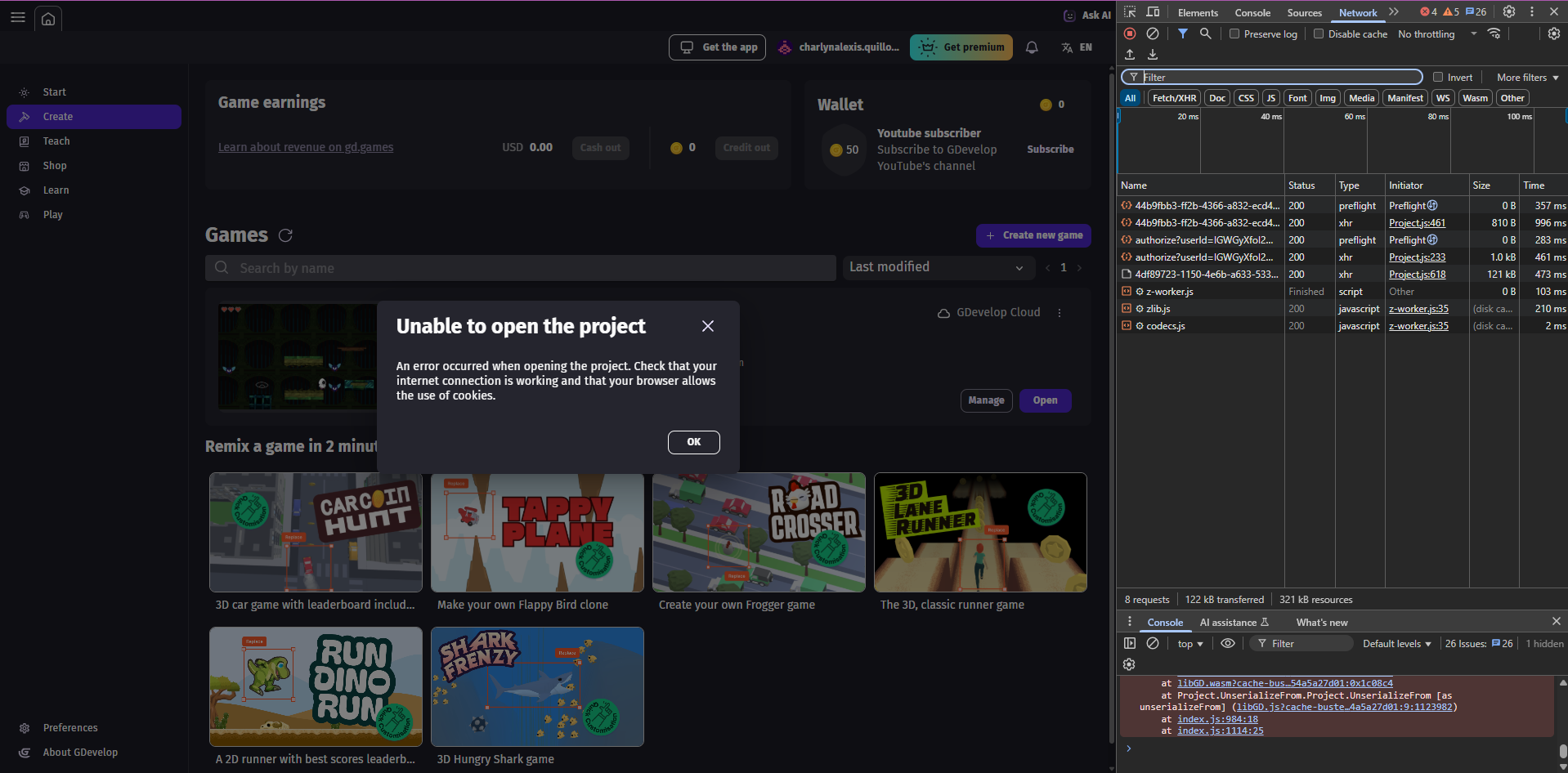Export HAR download icon
Screen dimensions: 1568x773
pos(1153,55)
